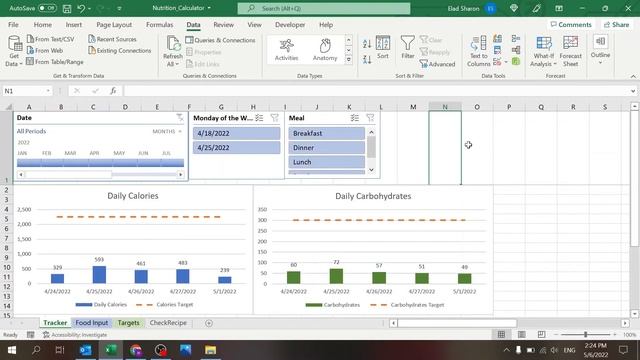640x360 pixels.
Task: Toggle 4/18/2022 week slicer item
Action: click(236, 133)
